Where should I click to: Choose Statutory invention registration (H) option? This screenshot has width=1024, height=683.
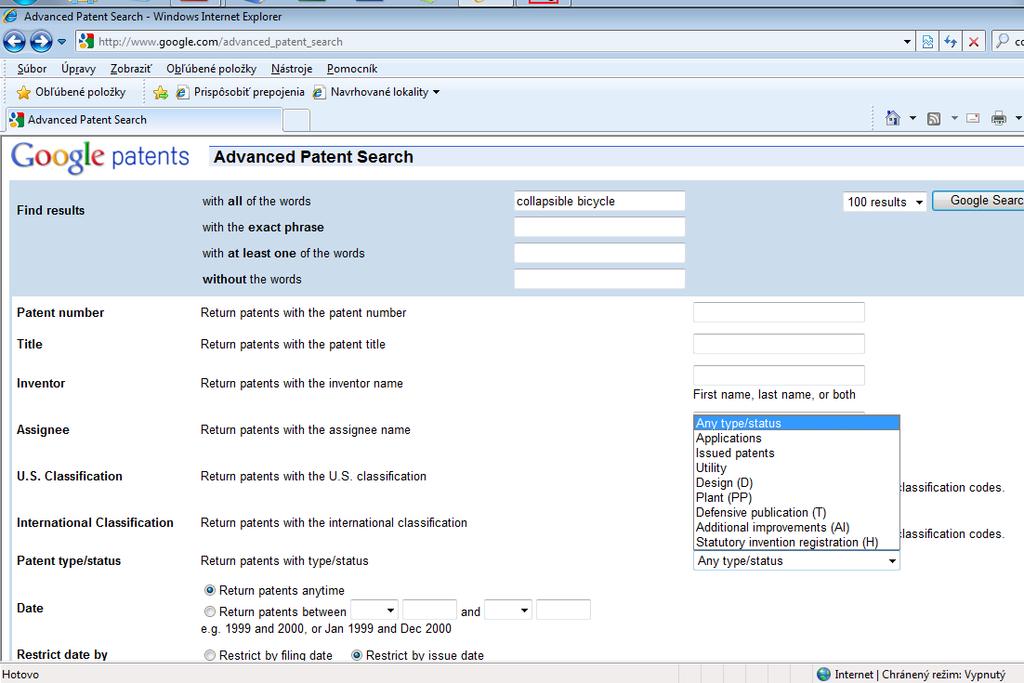796,543
